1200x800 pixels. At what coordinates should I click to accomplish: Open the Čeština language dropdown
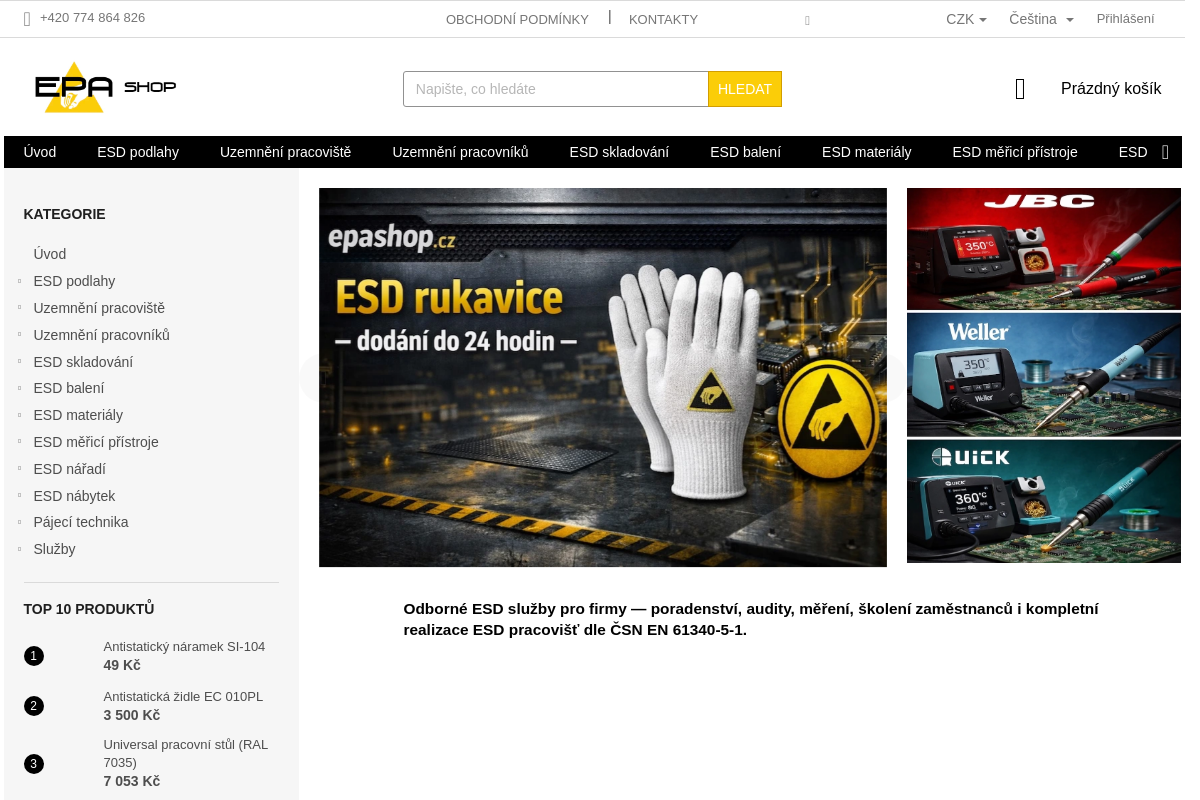coord(1041,19)
